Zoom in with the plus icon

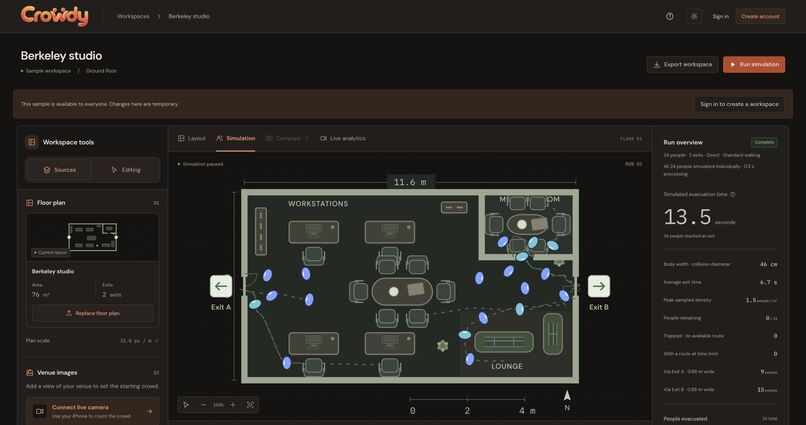(233, 405)
